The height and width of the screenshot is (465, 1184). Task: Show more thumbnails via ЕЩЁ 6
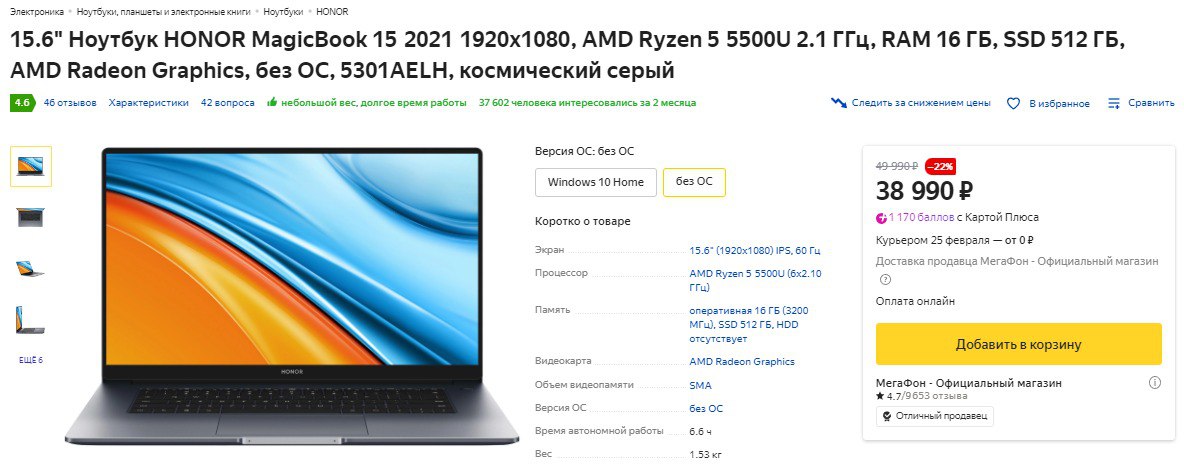tap(31, 360)
